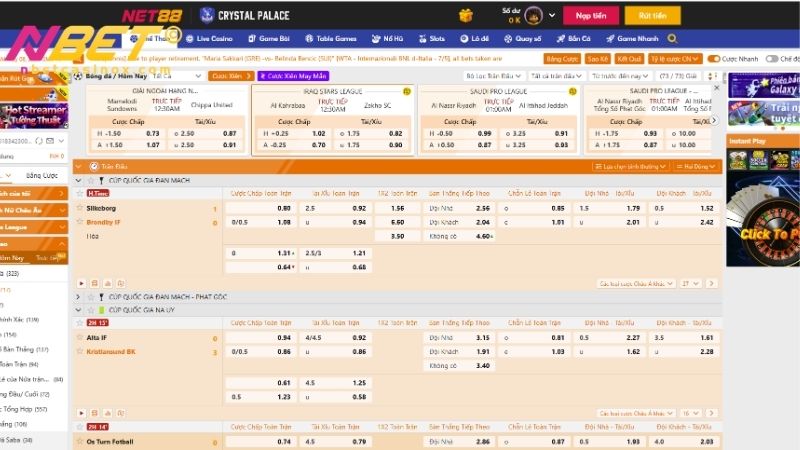Open the Table Games menu
The image size is (800, 450).
331,38
